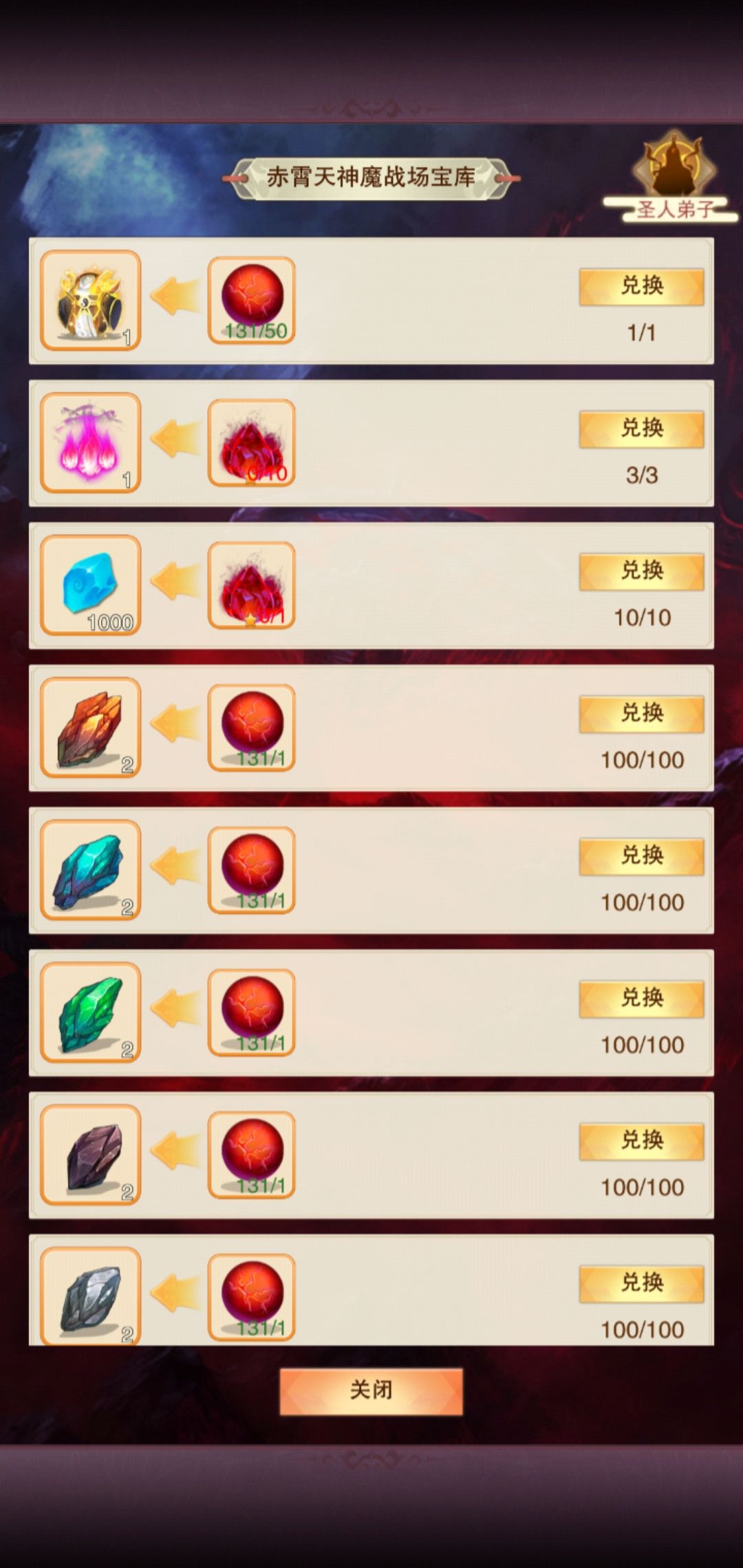The image size is (743, 1568).
Task: Close the treasury with 关闭 button
Action: tap(371, 1391)
